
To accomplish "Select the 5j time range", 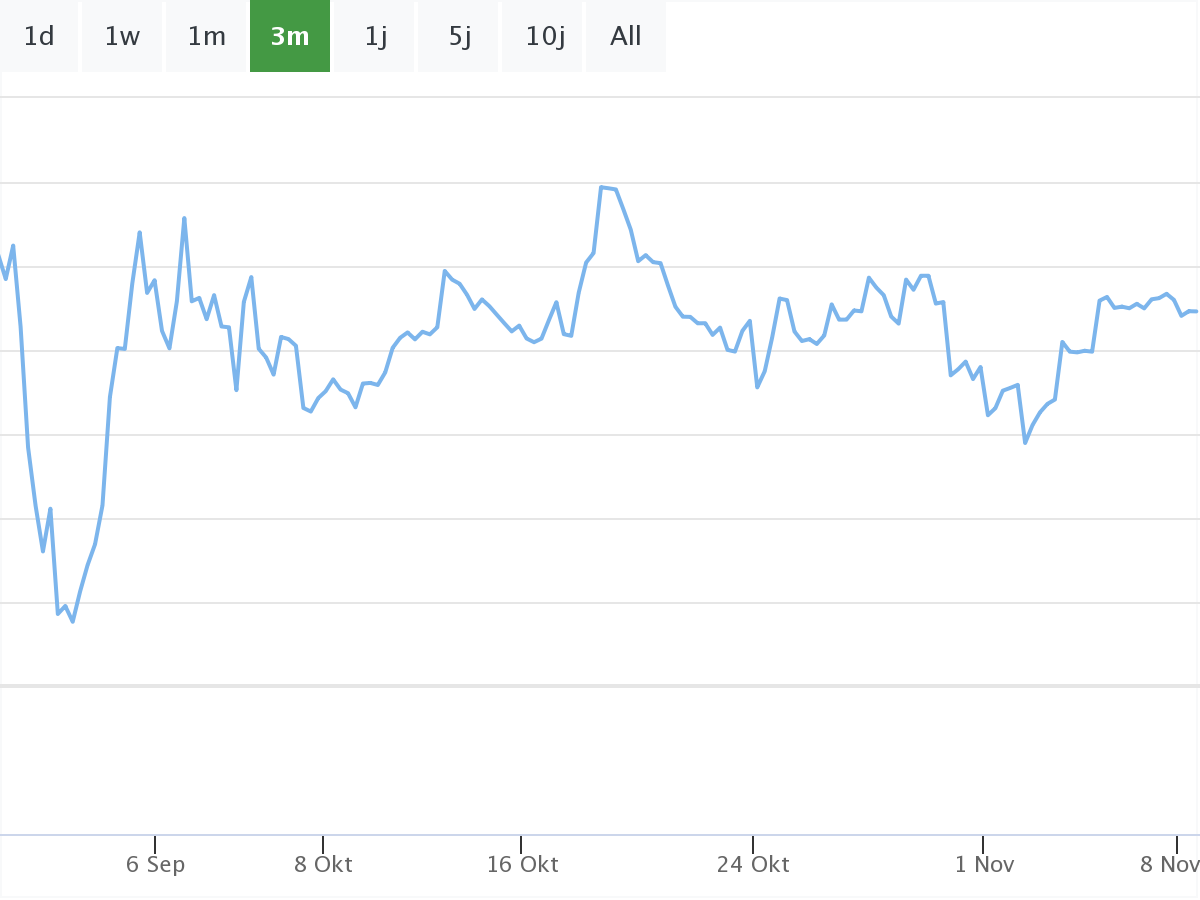I will click(x=459, y=37).
